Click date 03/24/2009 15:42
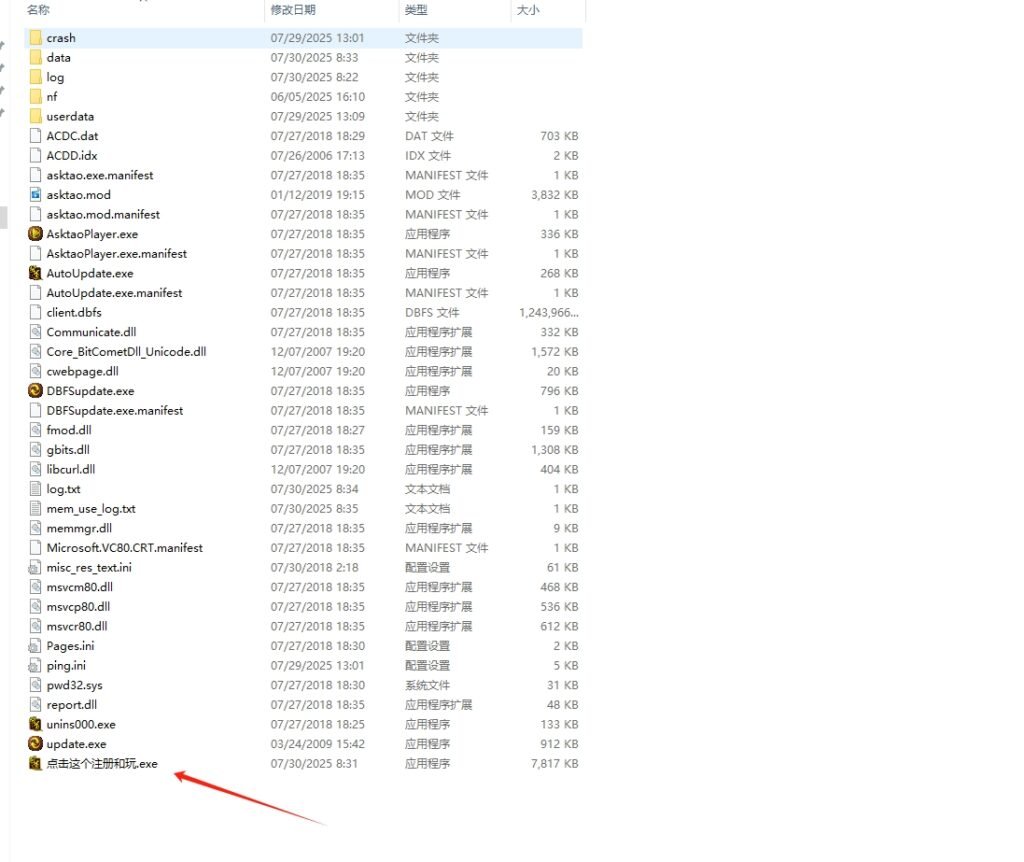This screenshot has height=862, width=1024. (x=318, y=744)
